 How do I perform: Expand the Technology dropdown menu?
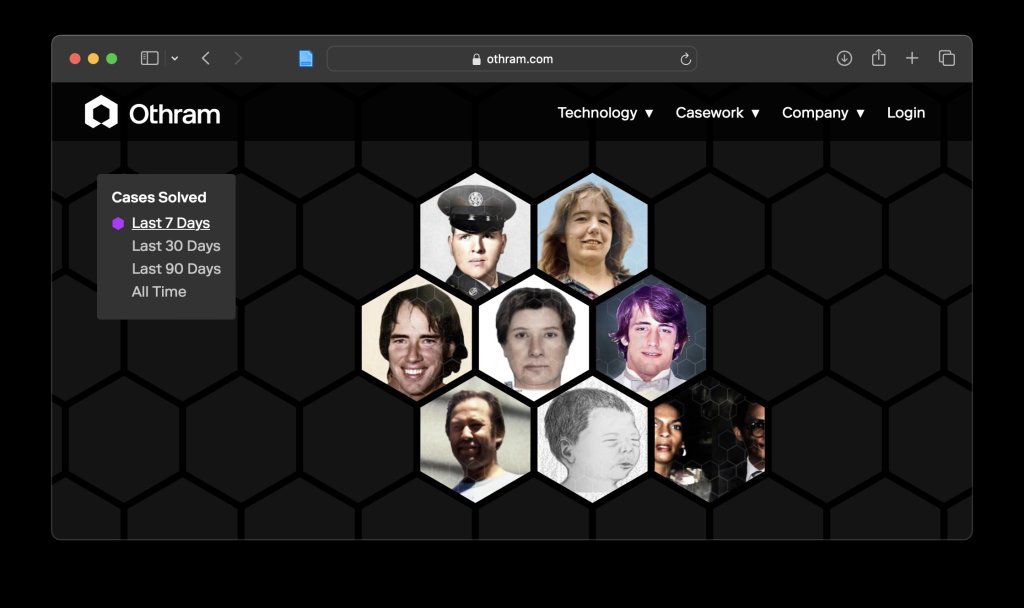coord(605,112)
